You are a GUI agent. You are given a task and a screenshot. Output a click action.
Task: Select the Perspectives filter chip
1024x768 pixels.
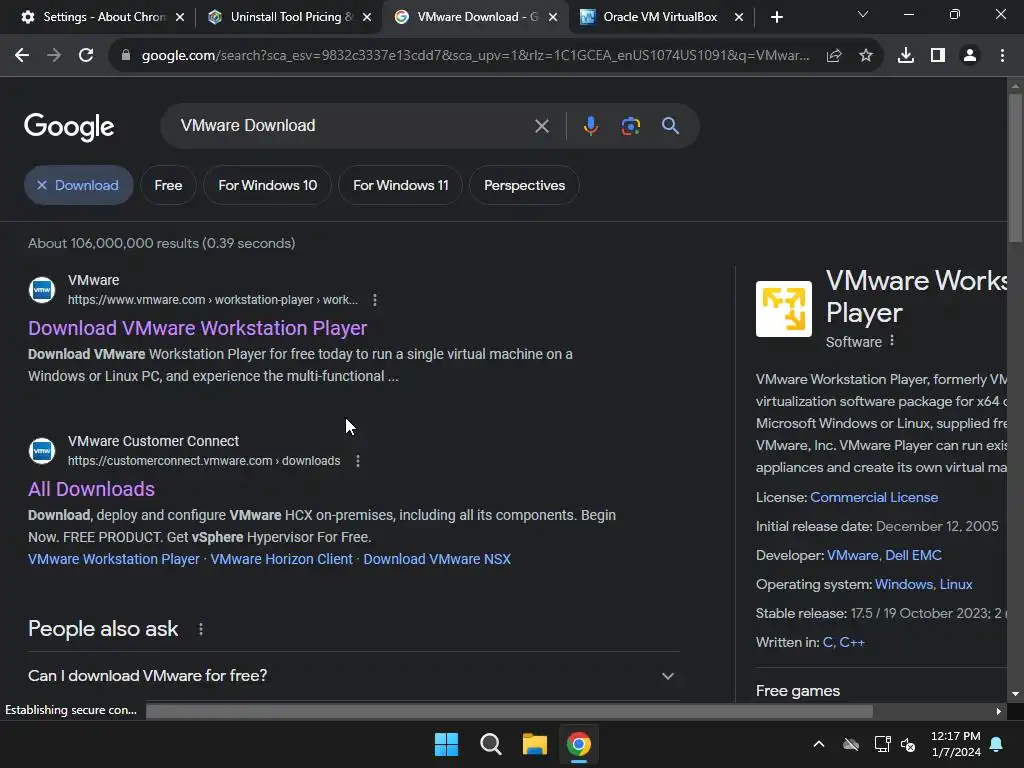pos(524,185)
